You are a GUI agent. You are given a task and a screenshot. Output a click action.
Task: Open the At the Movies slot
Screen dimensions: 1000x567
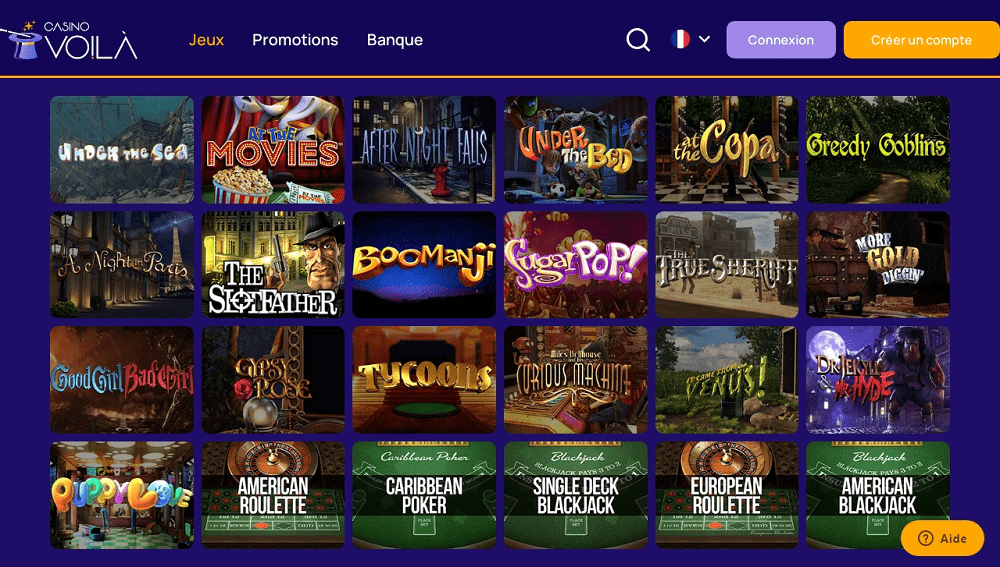(x=273, y=150)
